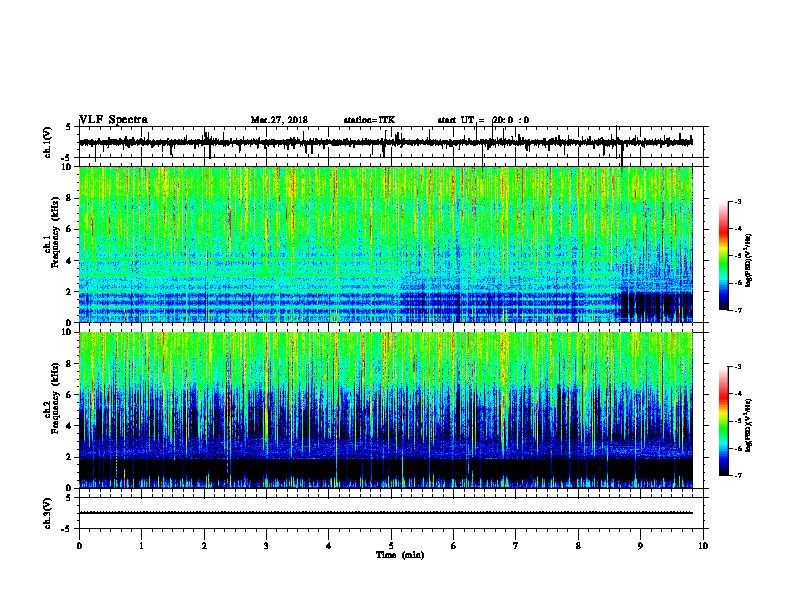Click the "10" kHz tick of ch.1 frequency axis
Image resolution: width=792 pixels, height=612 pixels.
tap(69, 167)
